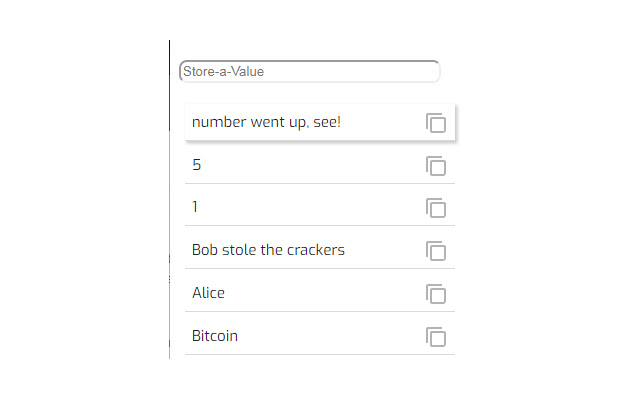Viewport: 640px width, 400px height.
Task: Click the 'Bitcoin' text label
Action: pos(215,337)
